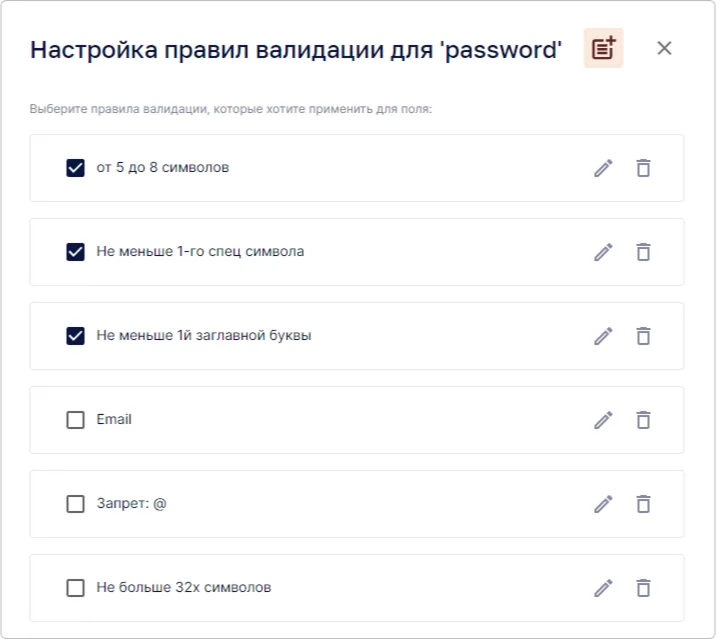This screenshot has width=716, height=639.
Task: Delete the 'от 5 до 8 символов' rule
Action: (x=643, y=168)
